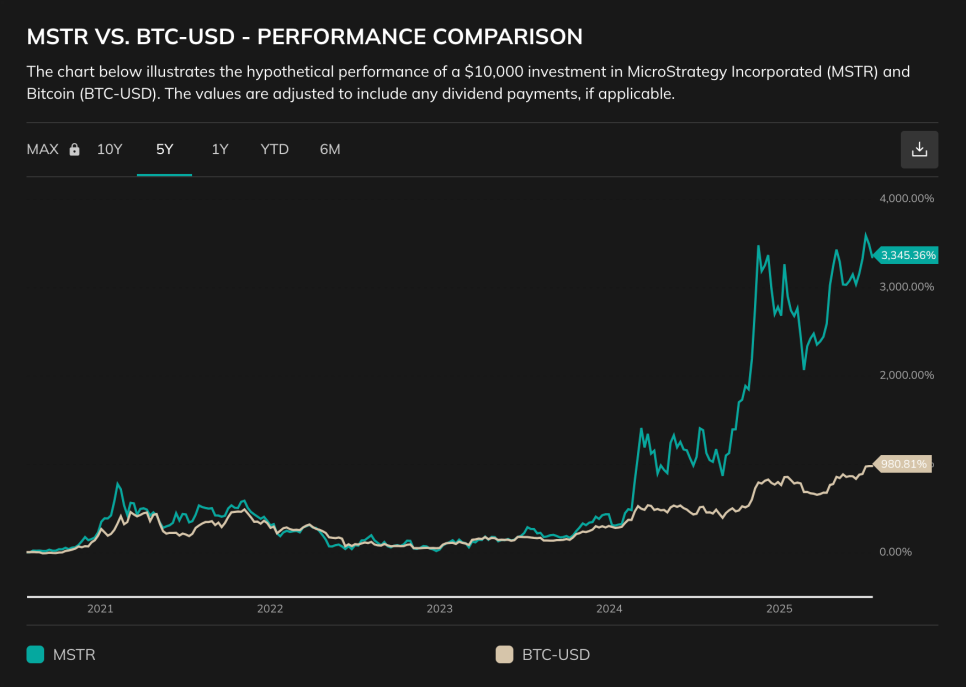The image size is (966, 687).
Task: Click the 0.00% y-axis label
Action: 896,552
